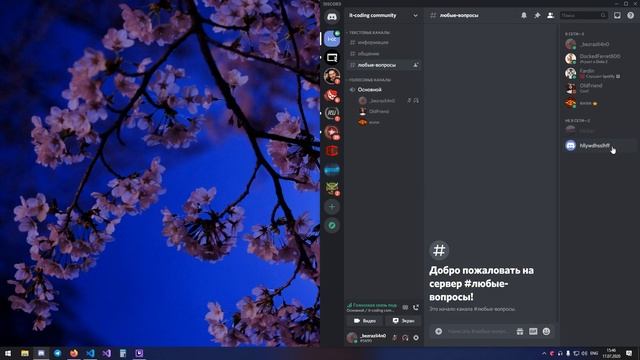This screenshot has width=640, height=360.
Task: Open the black monitor-logo server
Action: [332, 58]
